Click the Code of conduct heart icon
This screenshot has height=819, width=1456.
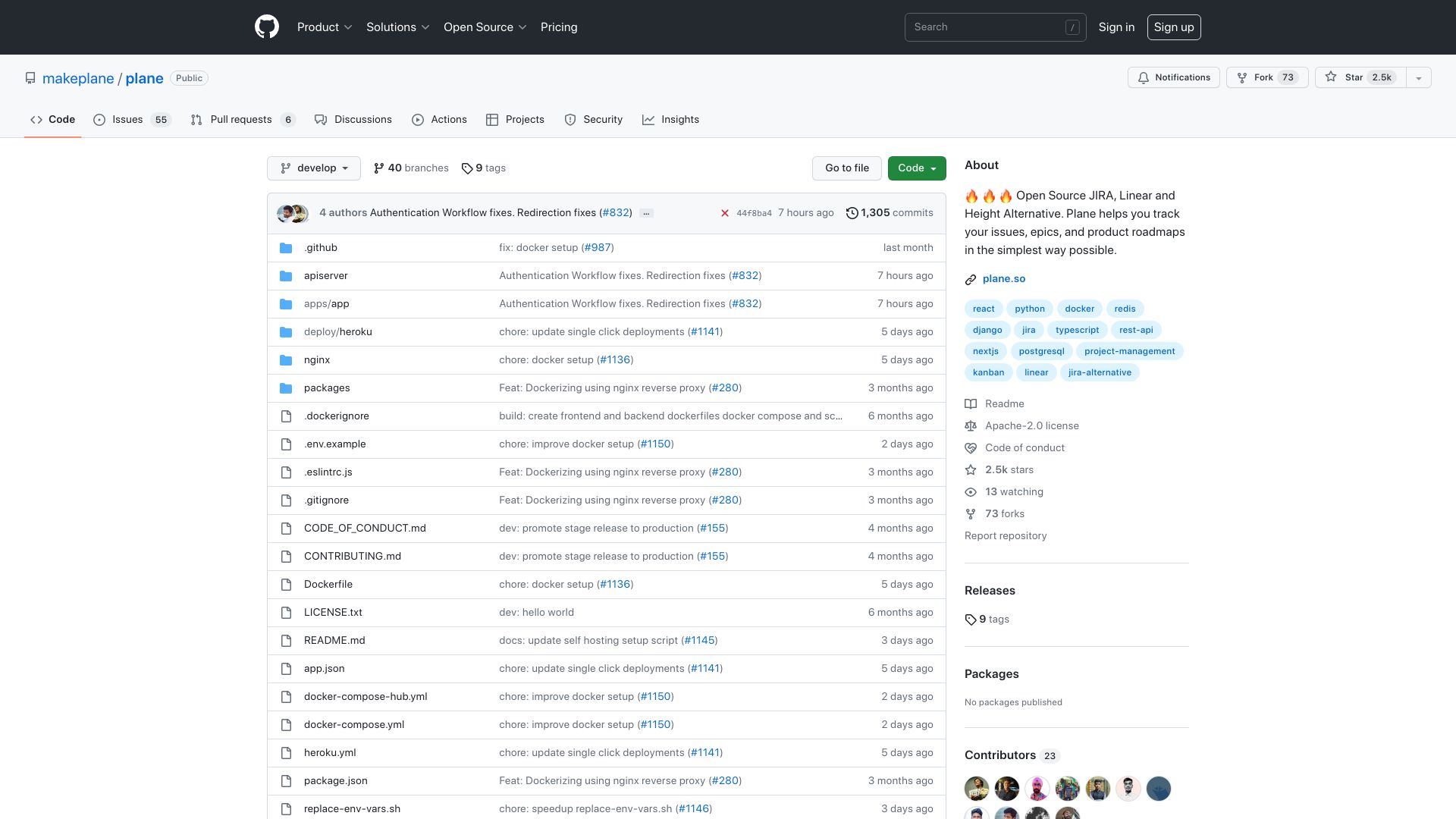(x=971, y=448)
